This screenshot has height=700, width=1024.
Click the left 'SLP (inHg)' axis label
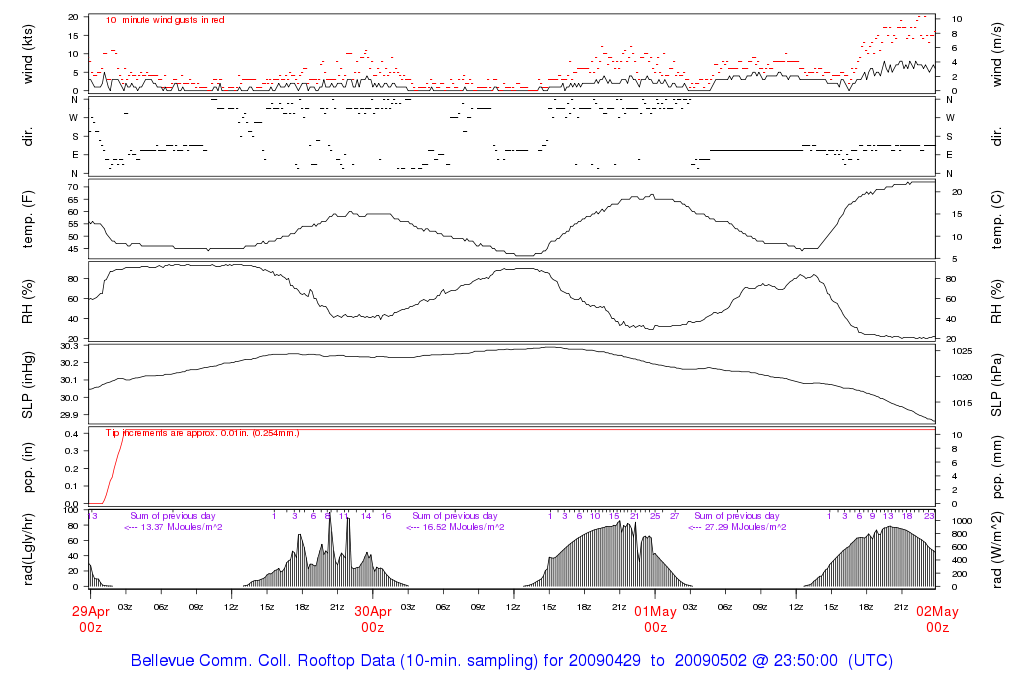click(27, 385)
